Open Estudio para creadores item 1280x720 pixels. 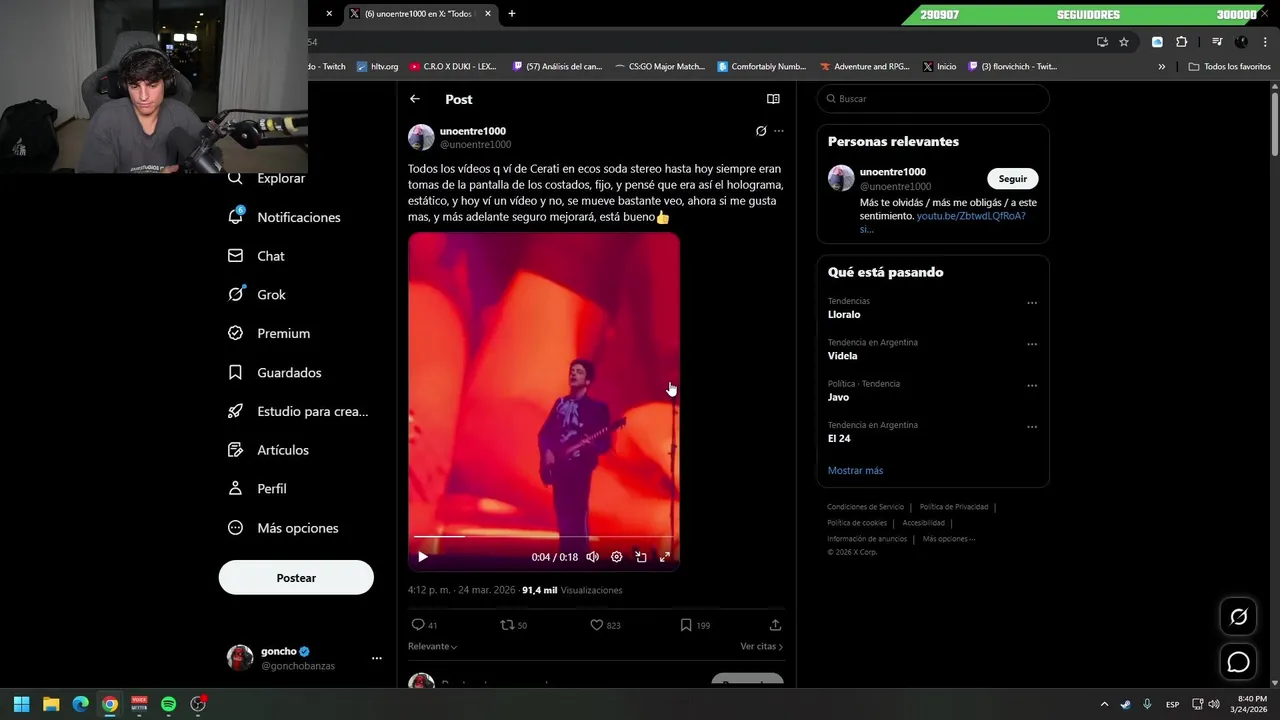pos(298,411)
